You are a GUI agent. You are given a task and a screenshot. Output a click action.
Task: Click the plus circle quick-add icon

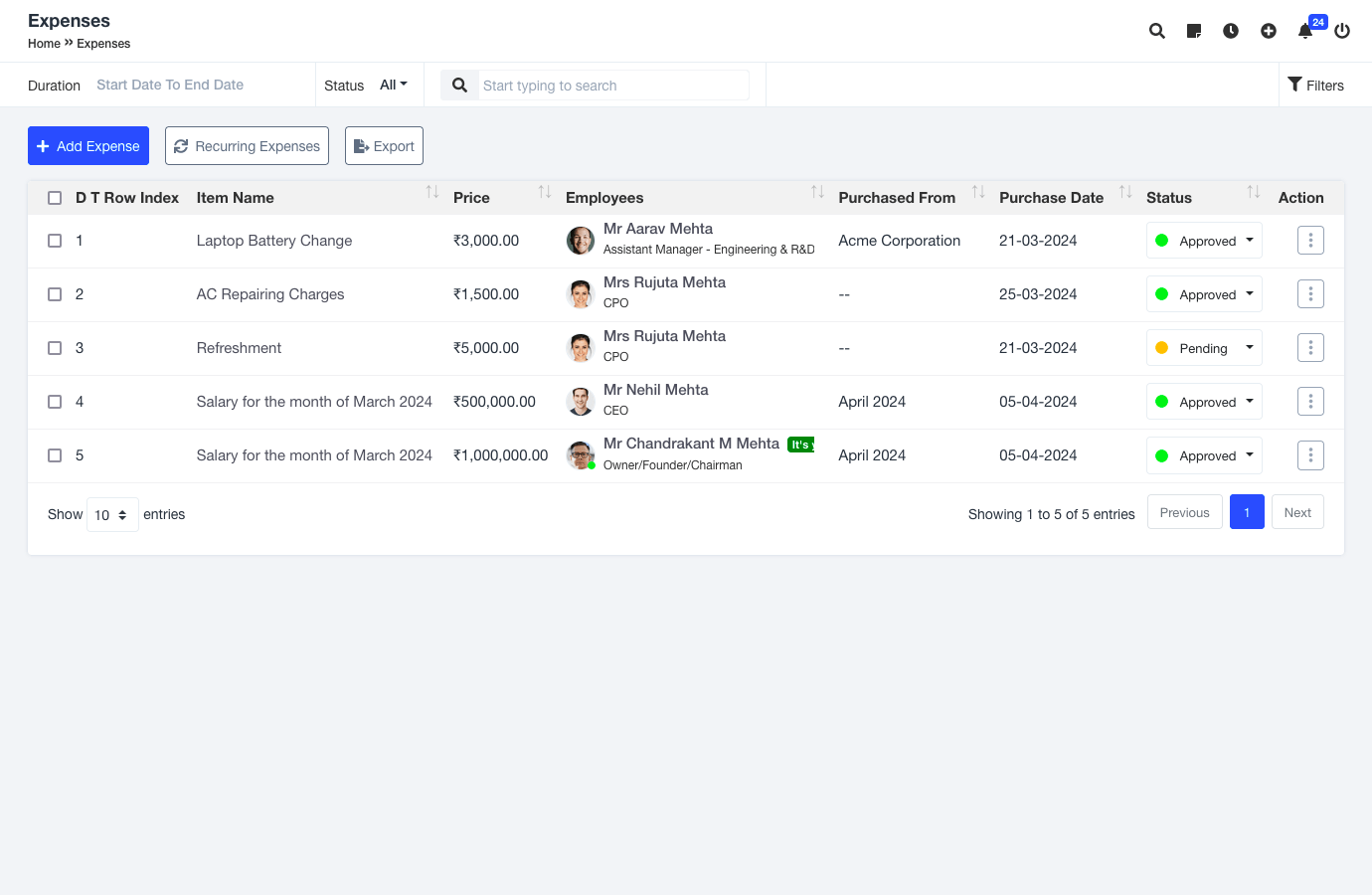[1269, 31]
